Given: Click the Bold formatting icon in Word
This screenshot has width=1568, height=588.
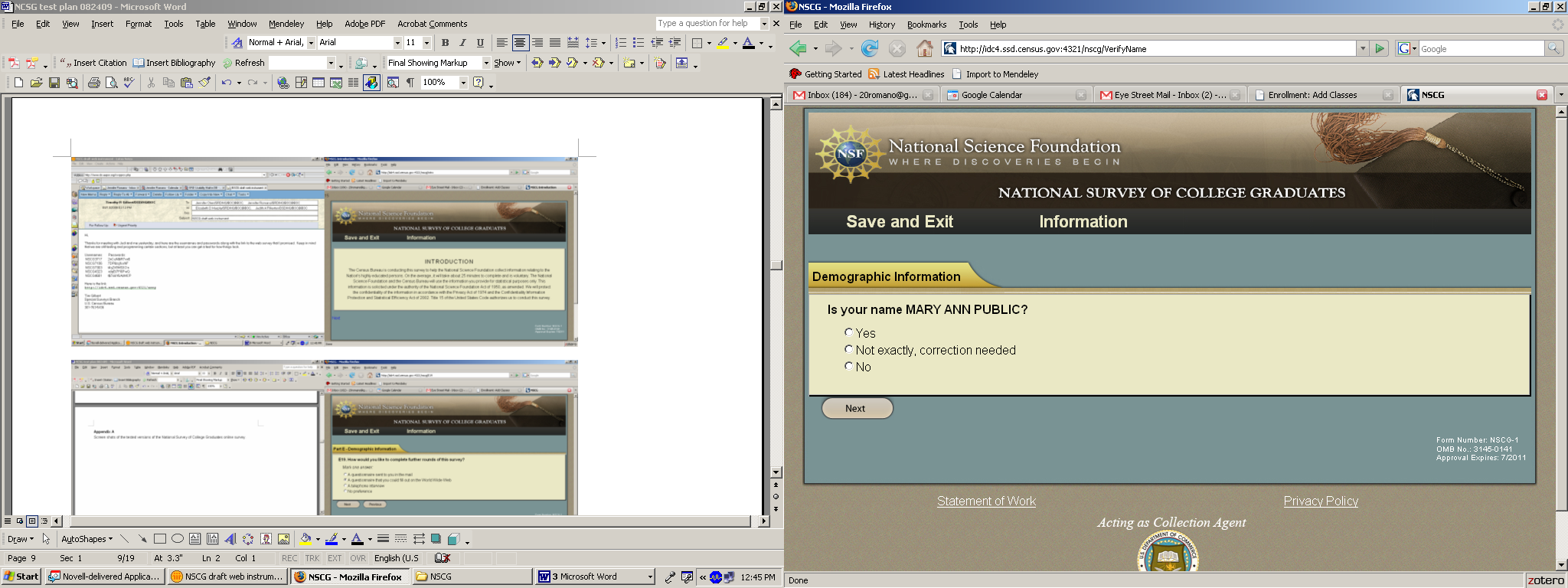Looking at the screenshot, I should (445, 43).
